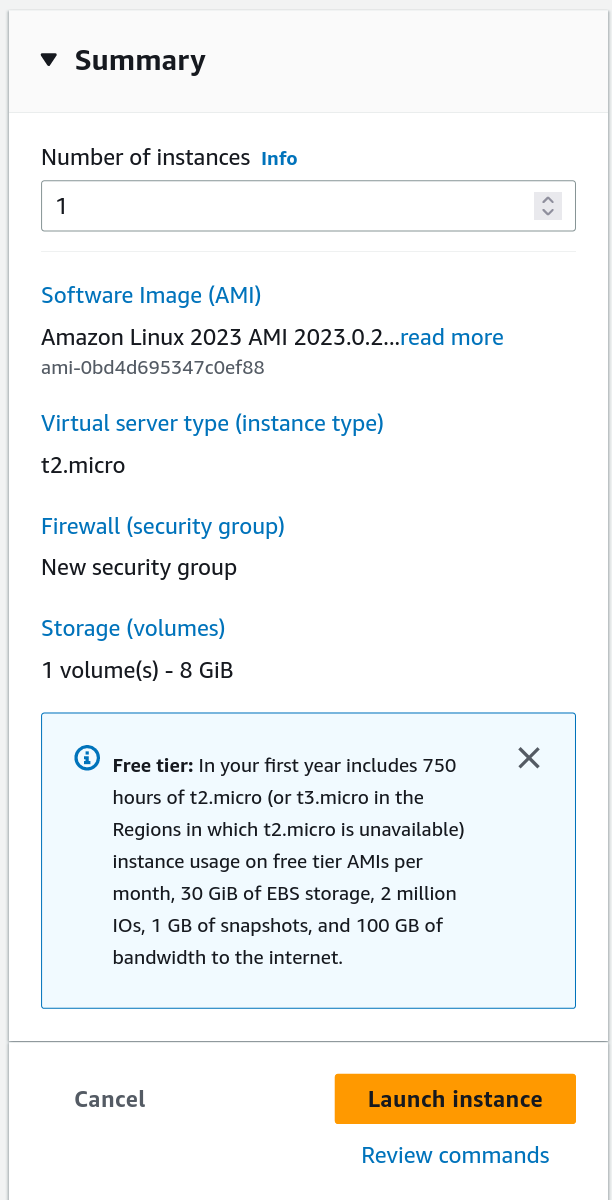Viewport: 612px width, 1200px height.
Task: Decrease instance count with down arrow
Action: pos(547,212)
